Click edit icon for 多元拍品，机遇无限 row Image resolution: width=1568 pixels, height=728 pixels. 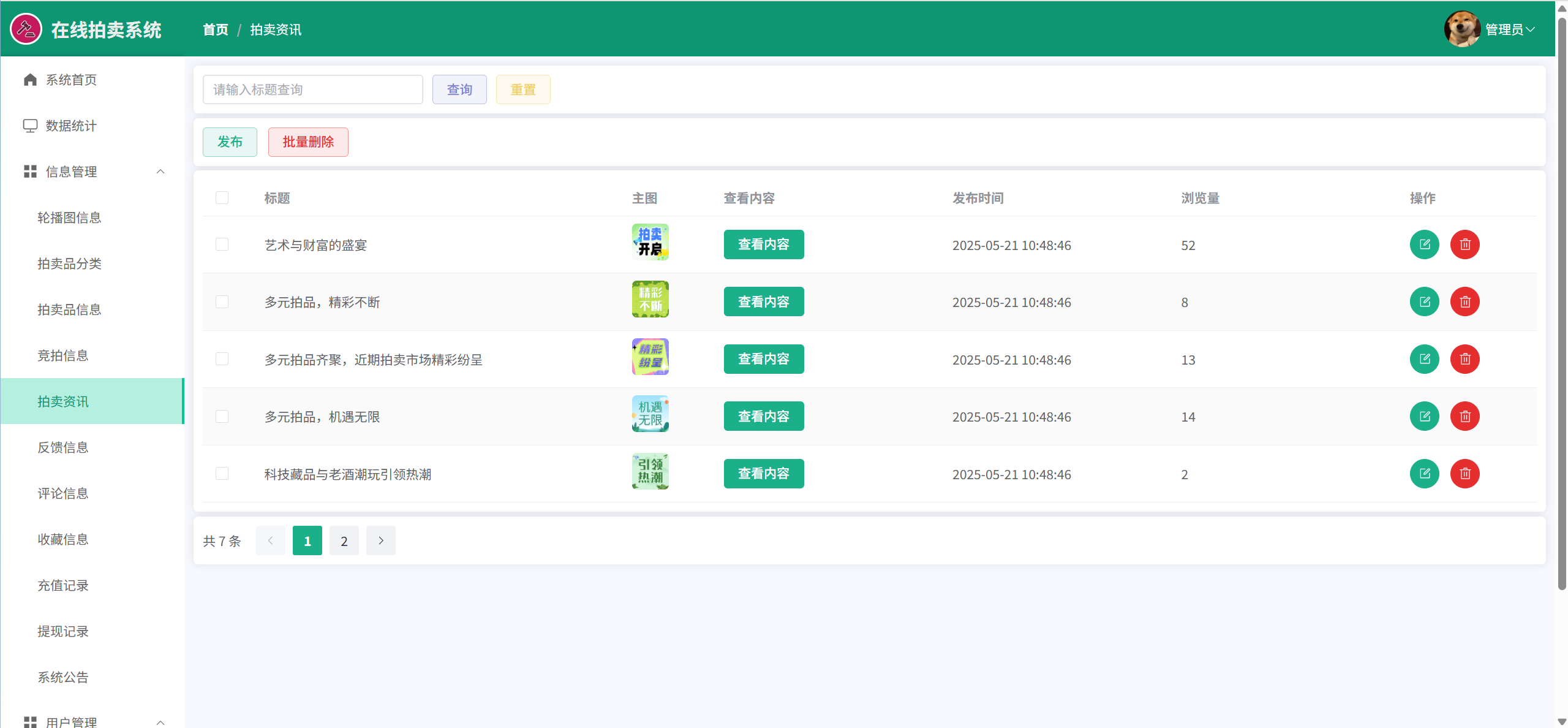(x=1424, y=416)
